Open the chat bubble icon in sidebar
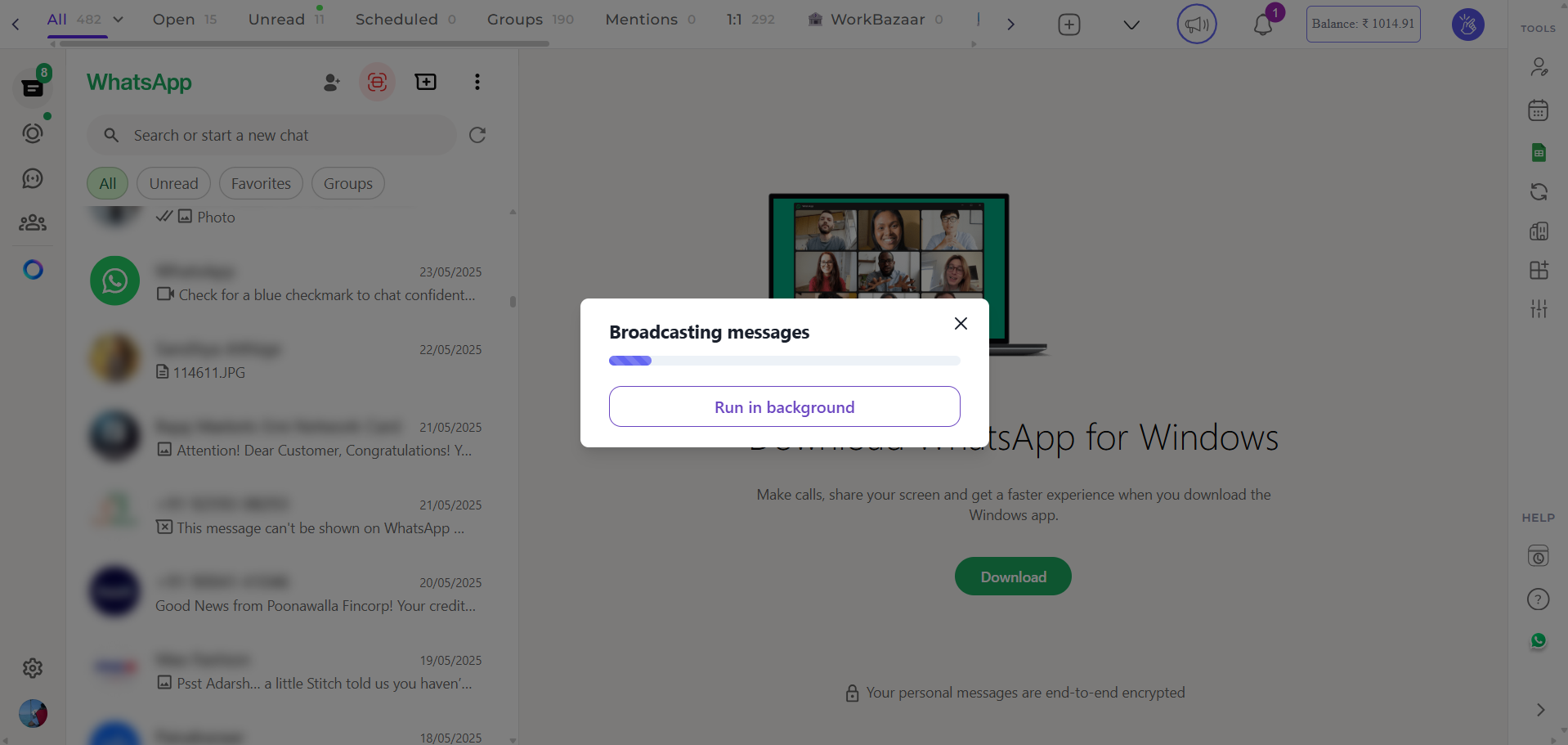 33,178
